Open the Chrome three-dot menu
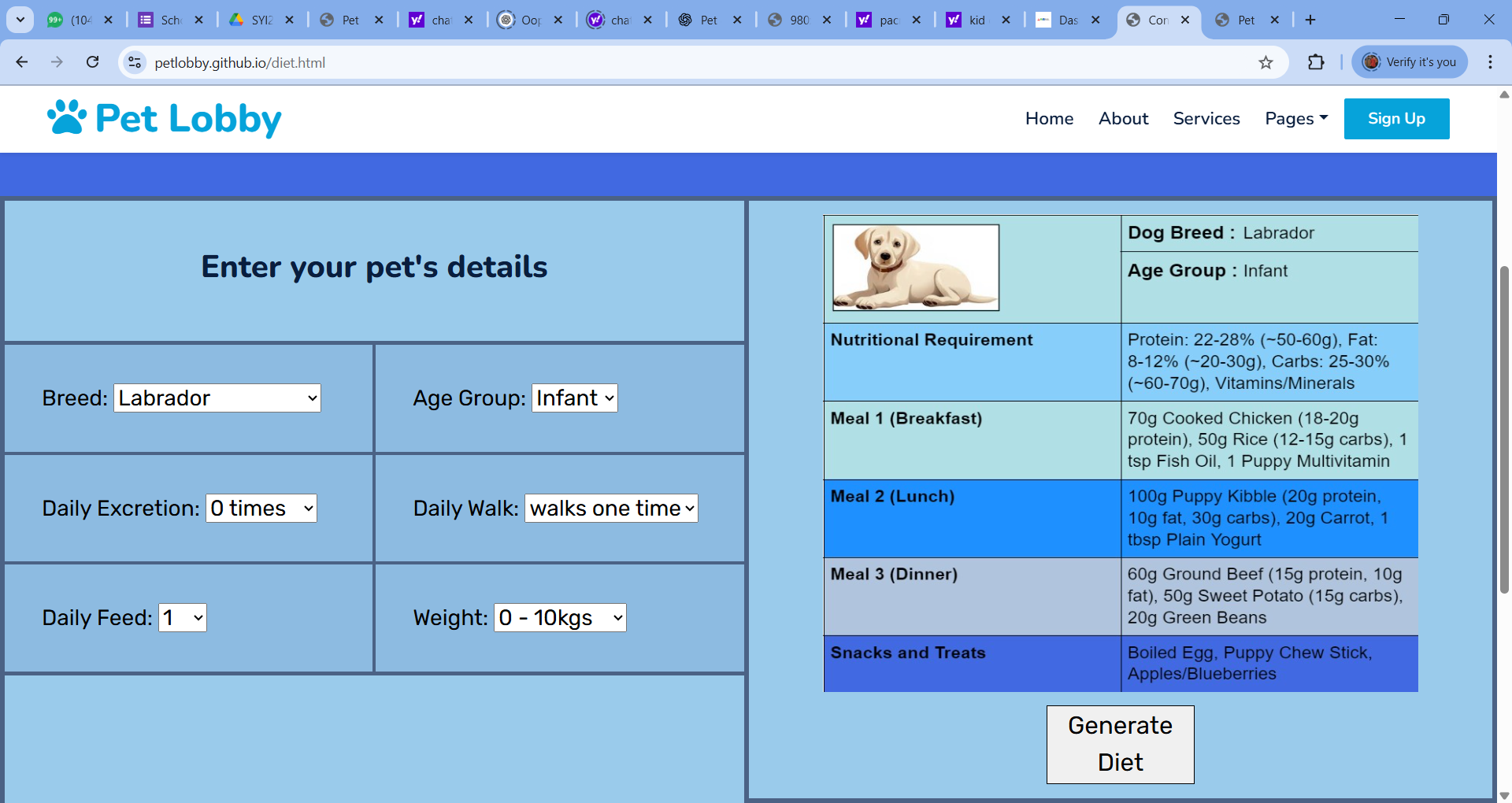Image resolution: width=1512 pixels, height=803 pixels. (1491, 62)
